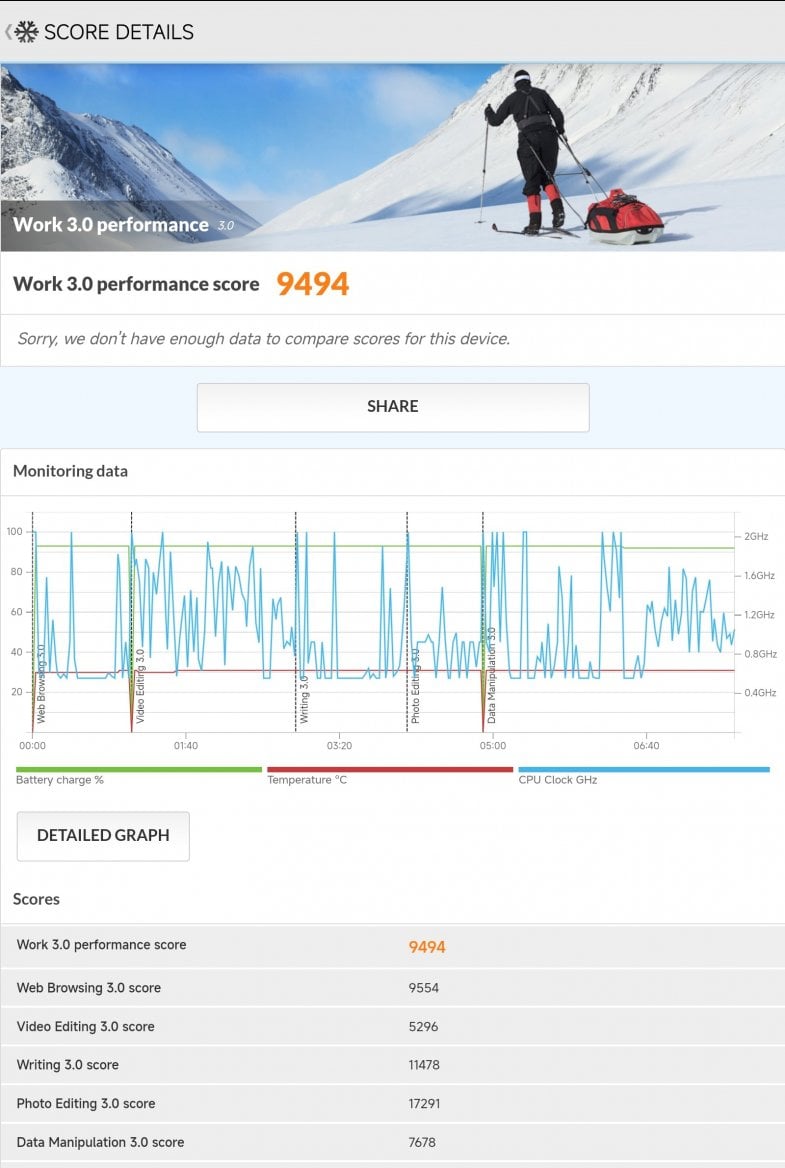
Task: Click the Data Manipulation 3.0 marker in graph
Action: click(x=492, y=676)
